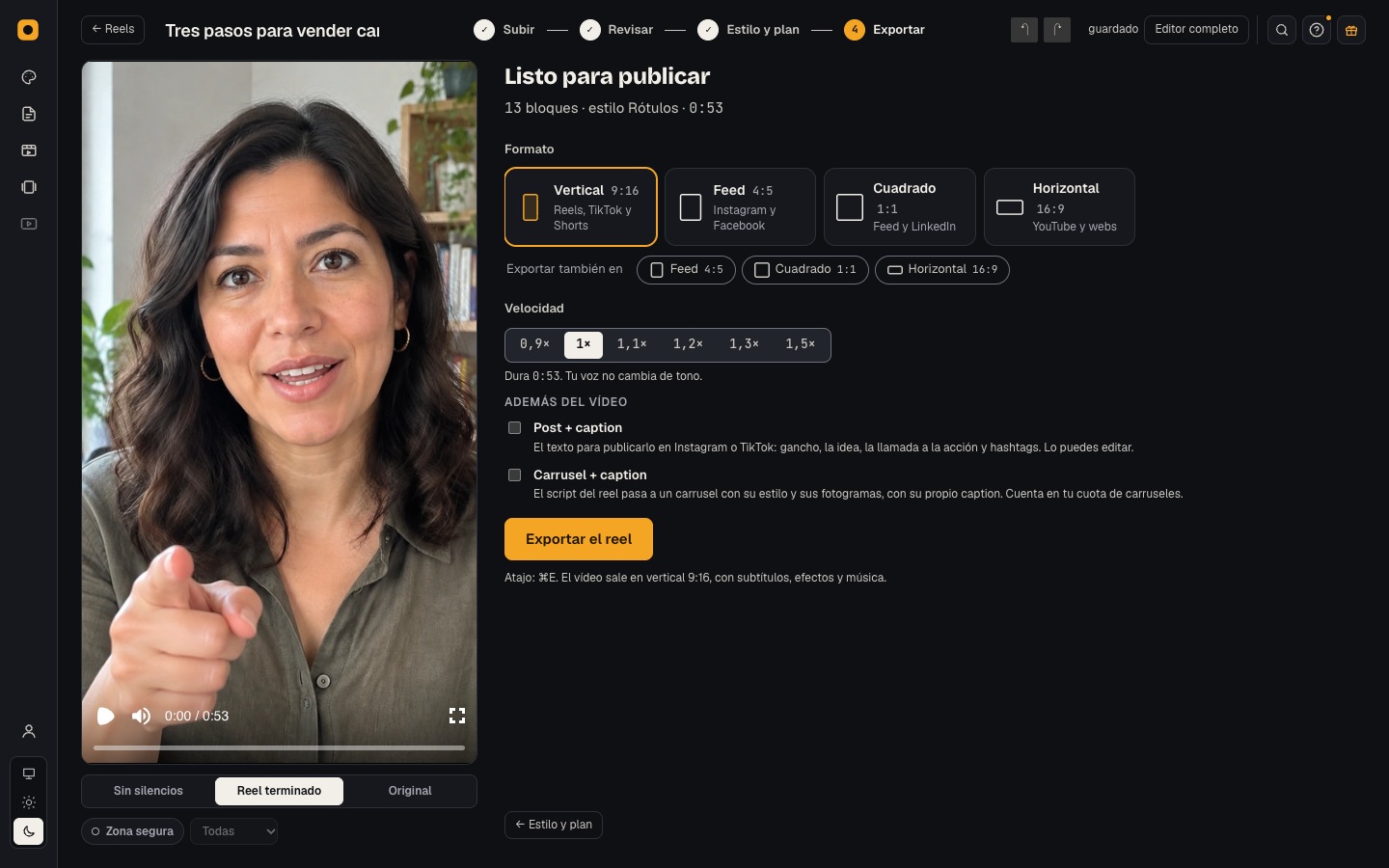Select Cuadrado 1:1 format card

point(900,207)
